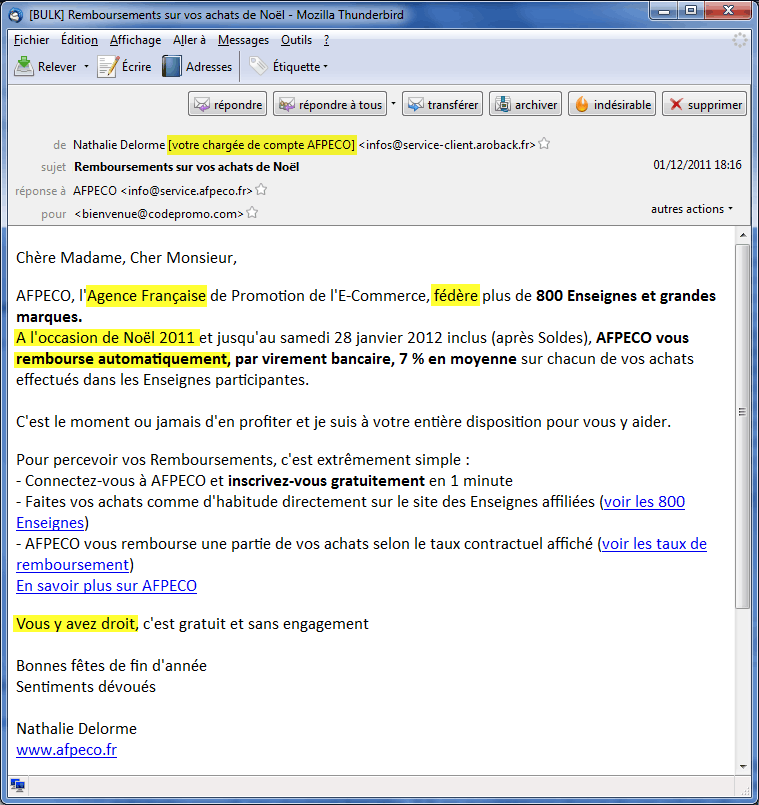759x805 pixels.
Task: Open the Adresses address book
Action: point(197,66)
